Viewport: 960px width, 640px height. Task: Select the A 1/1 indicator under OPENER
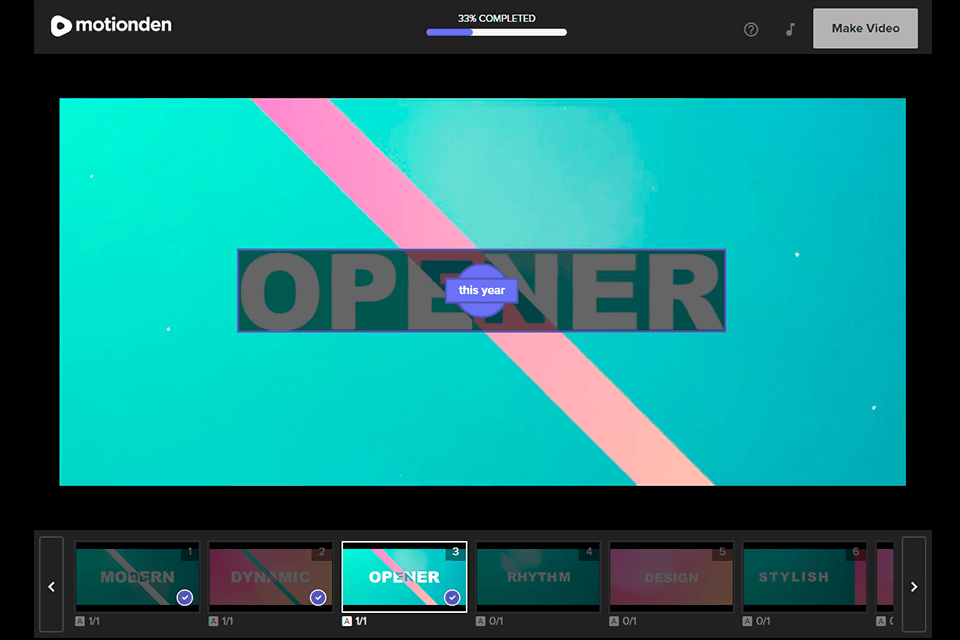(353, 620)
